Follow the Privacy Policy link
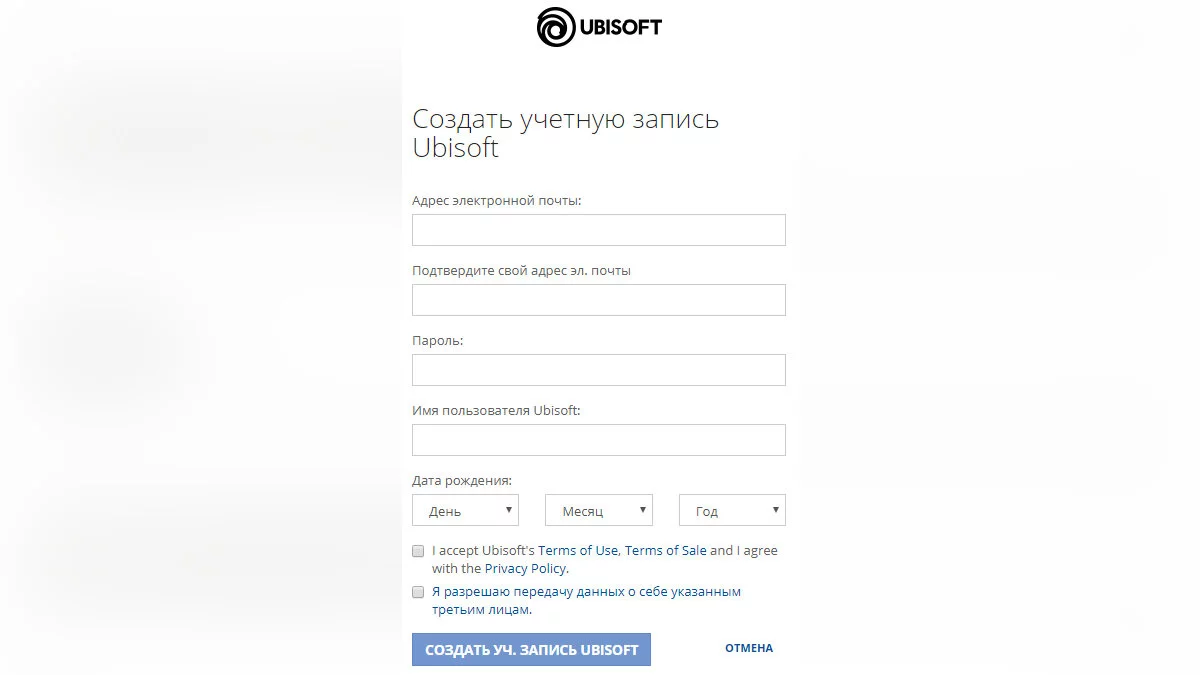The image size is (1200, 675). pyautogui.click(x=526, y=569)
